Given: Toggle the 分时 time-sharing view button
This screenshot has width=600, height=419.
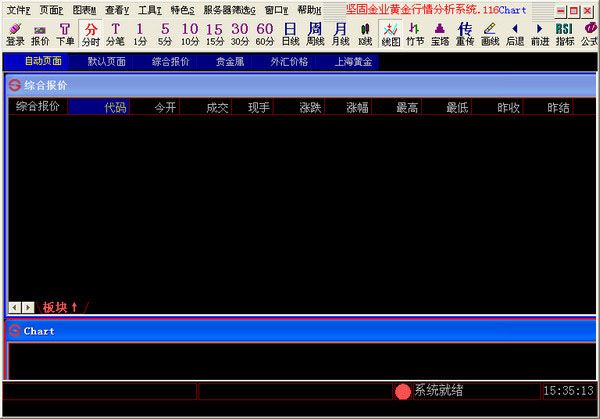Looking at the screenshot, I should click(x=90, y=34).
